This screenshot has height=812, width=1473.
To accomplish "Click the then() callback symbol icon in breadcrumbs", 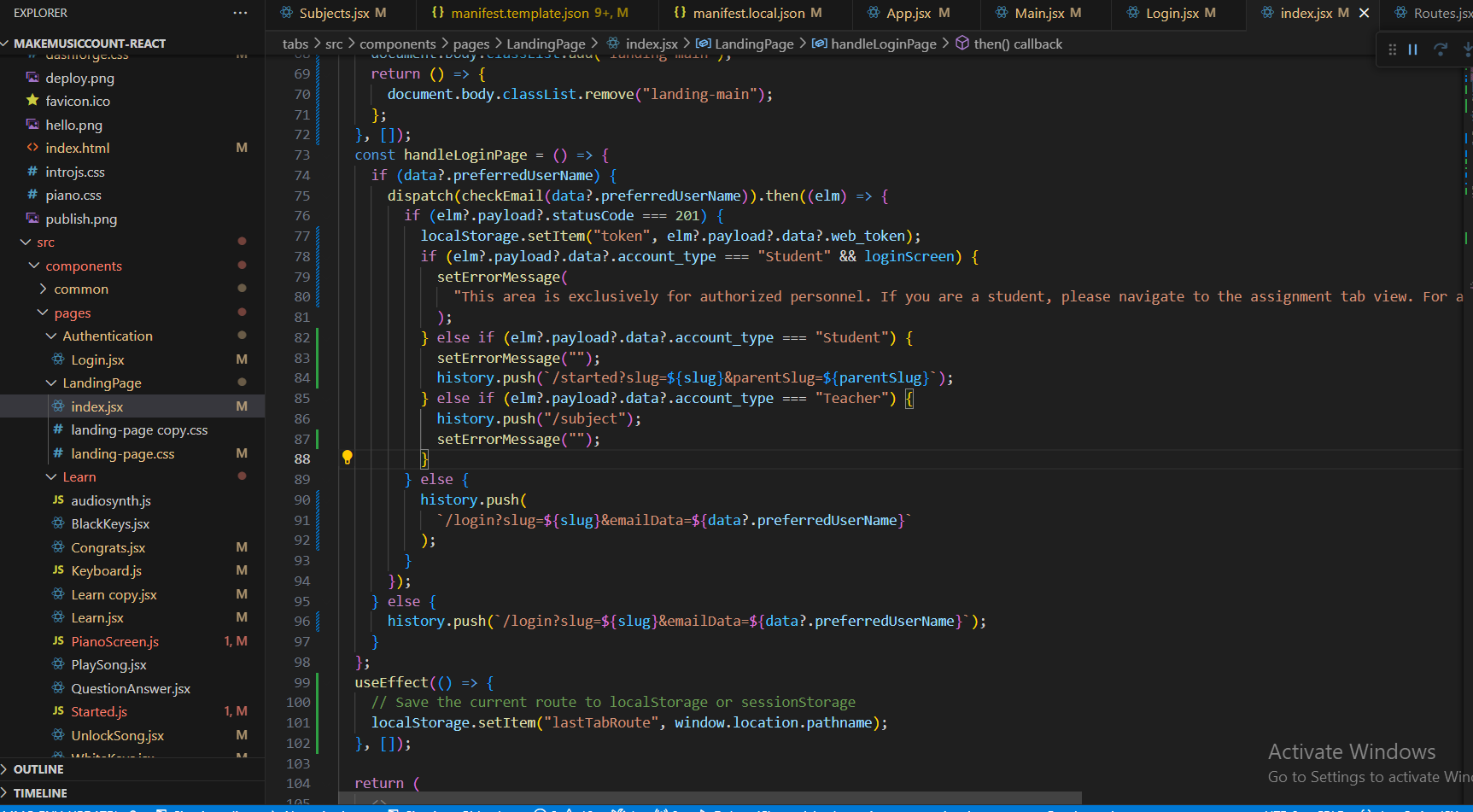I will coord(962,44).
